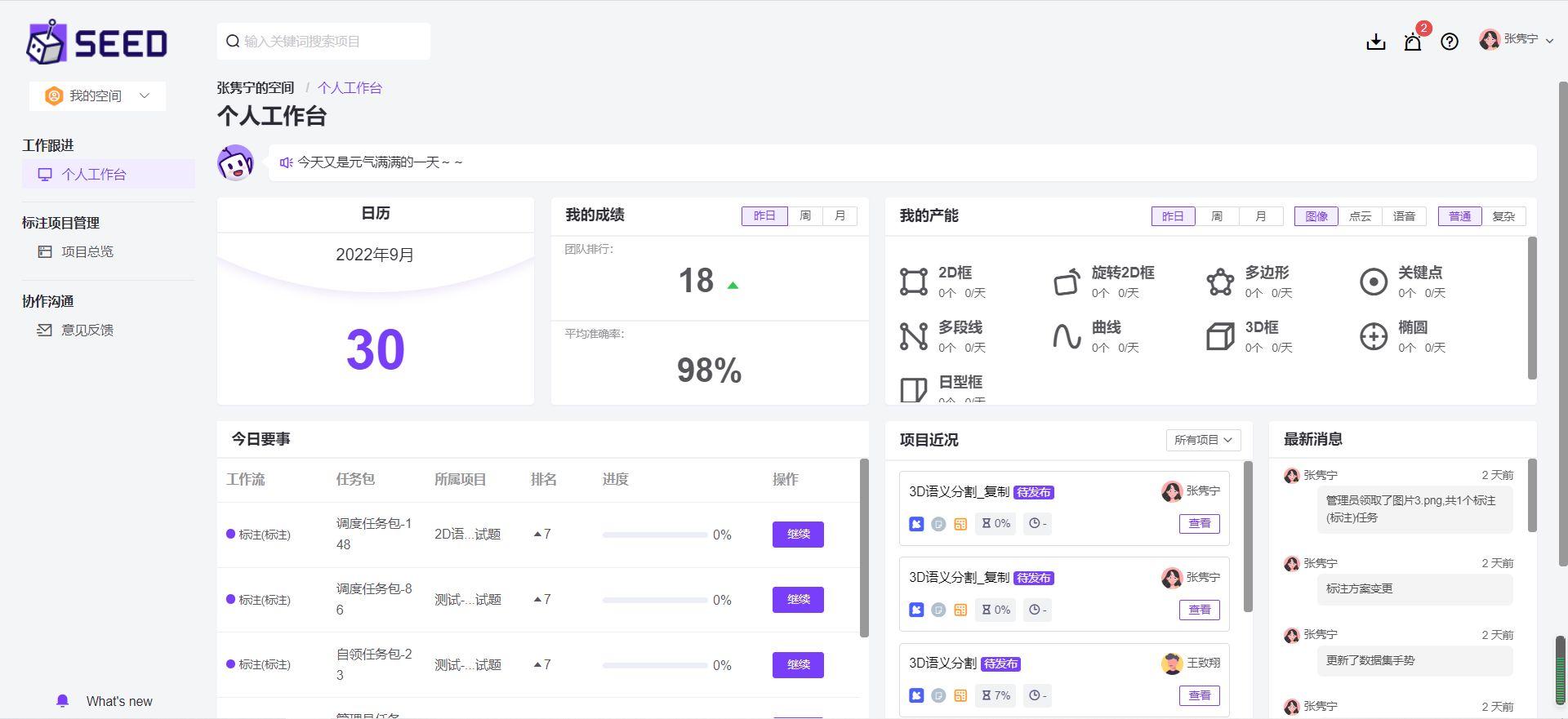Click 查看 on first 3D语义分割_复制 project
Image resolution: width=1568 pixels, height=719 pixels.
[1200, 524]
